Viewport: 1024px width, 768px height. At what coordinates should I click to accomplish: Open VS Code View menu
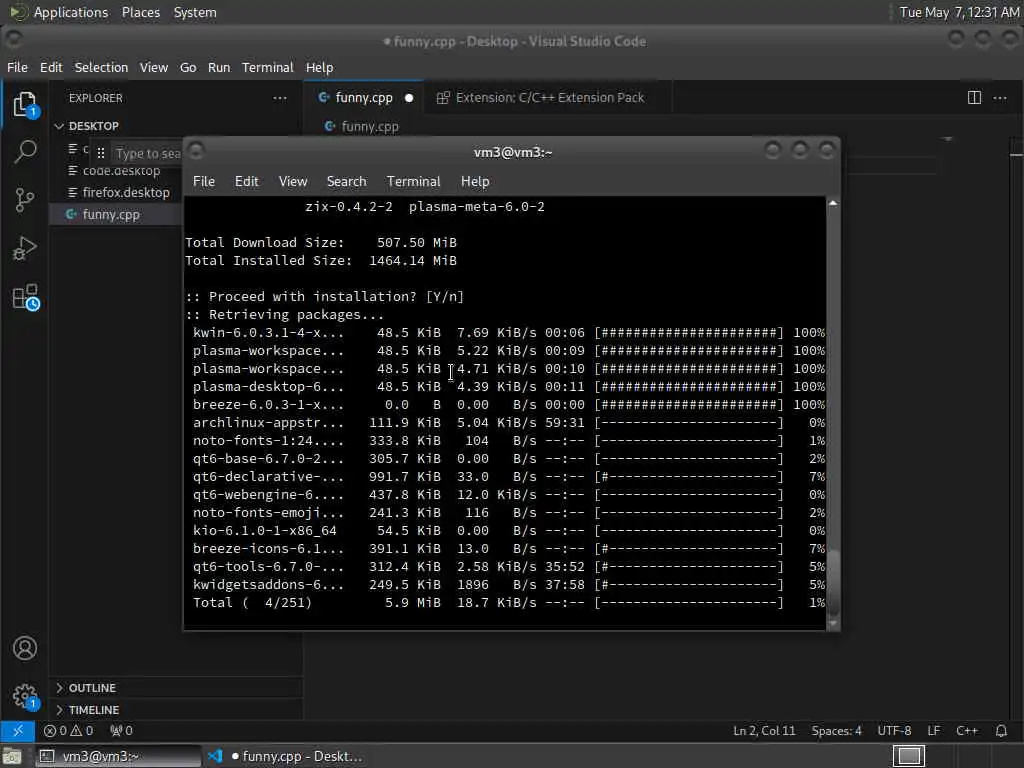(x=153, y=67)
